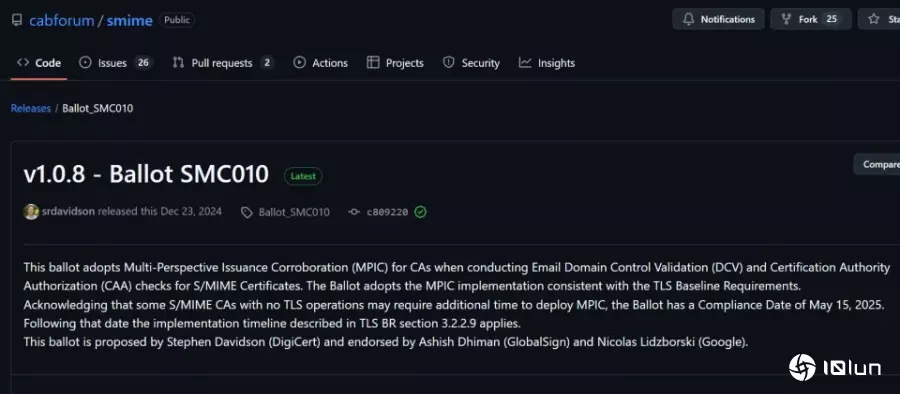Click the commit icon beside c809220

click(x=354, y=212)
